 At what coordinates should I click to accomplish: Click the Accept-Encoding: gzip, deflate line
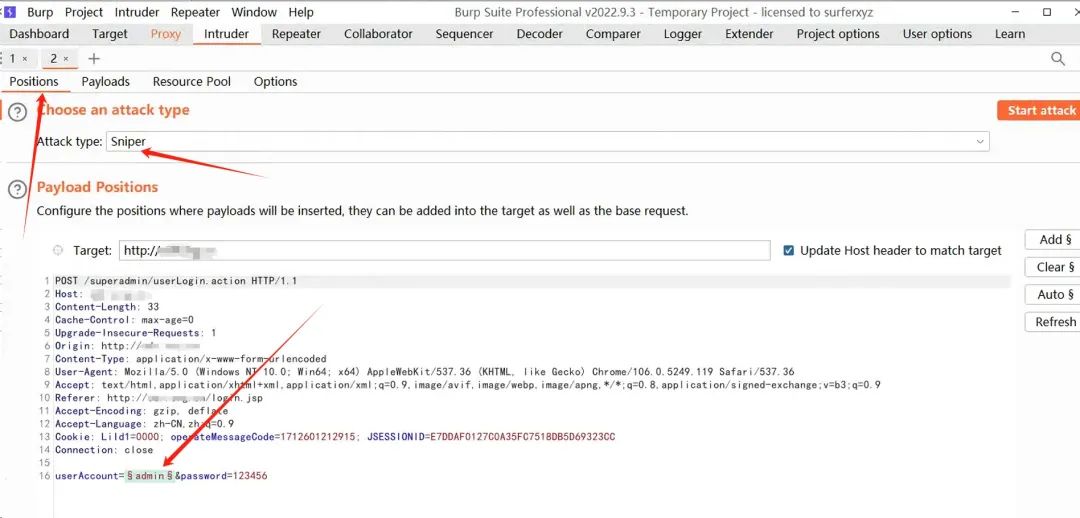pos(141,412)
